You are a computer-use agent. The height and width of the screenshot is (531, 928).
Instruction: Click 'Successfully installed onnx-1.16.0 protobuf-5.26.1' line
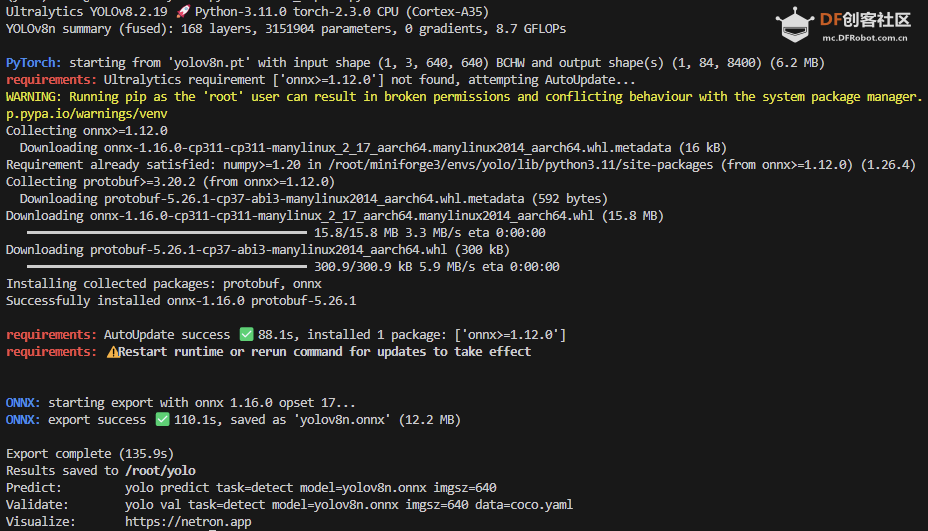pos(181,301)
